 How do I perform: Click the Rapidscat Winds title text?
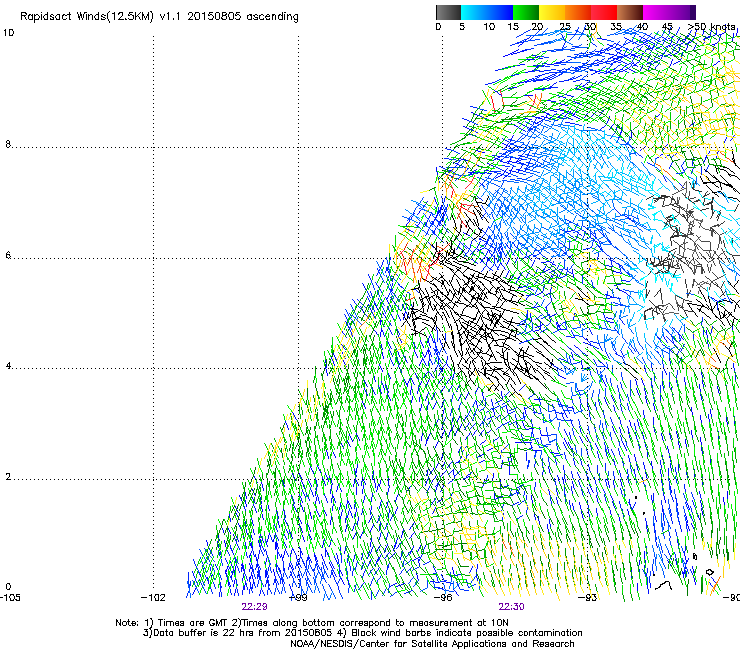pyautogui.click(x=159, y=17)
